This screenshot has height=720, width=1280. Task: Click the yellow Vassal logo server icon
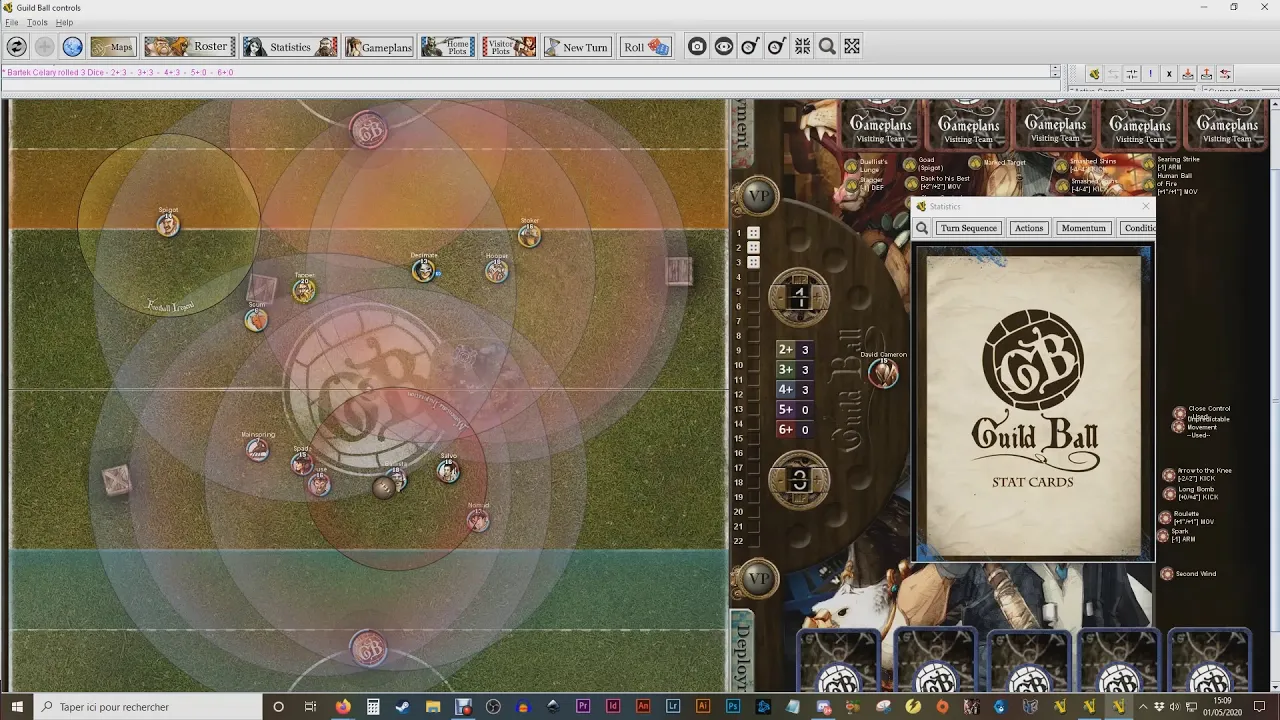coord(1094,74)
